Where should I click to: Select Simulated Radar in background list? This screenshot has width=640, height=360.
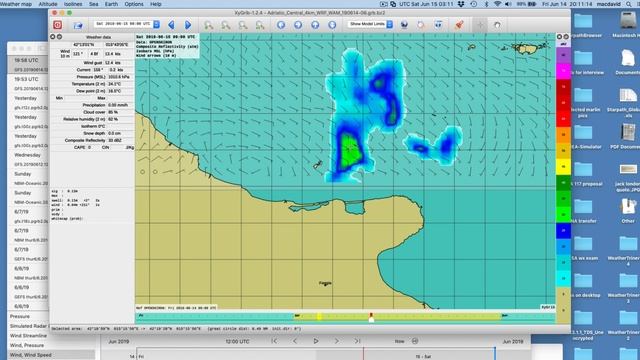tap(28, 326)
